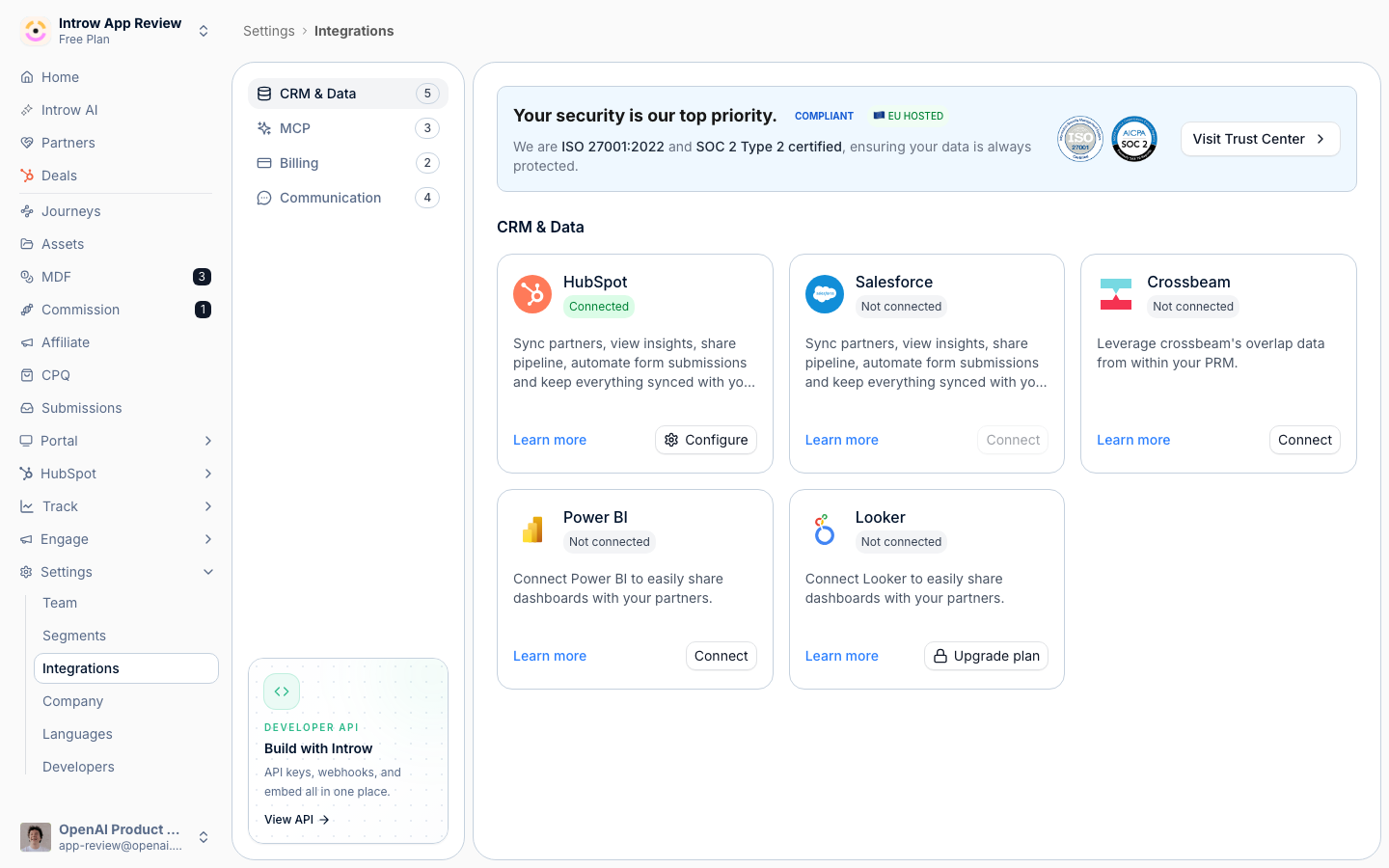Image resolution: width=1389 pixels, height=868 pixels.
Task: Click the Introw logo icon
Action: [x=36, y=31]
